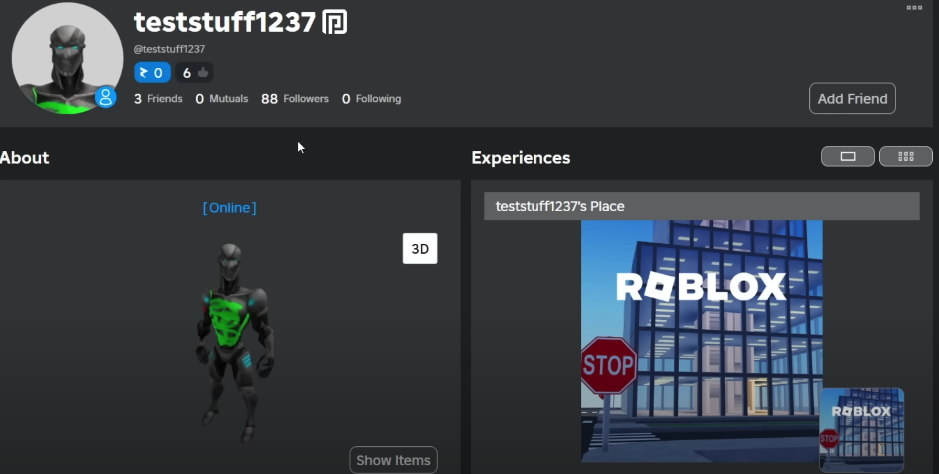Image resolution: width=939 pixels, height=474 pixels.
Task: Click the full-body avatar render
Action: click(235, 343)
